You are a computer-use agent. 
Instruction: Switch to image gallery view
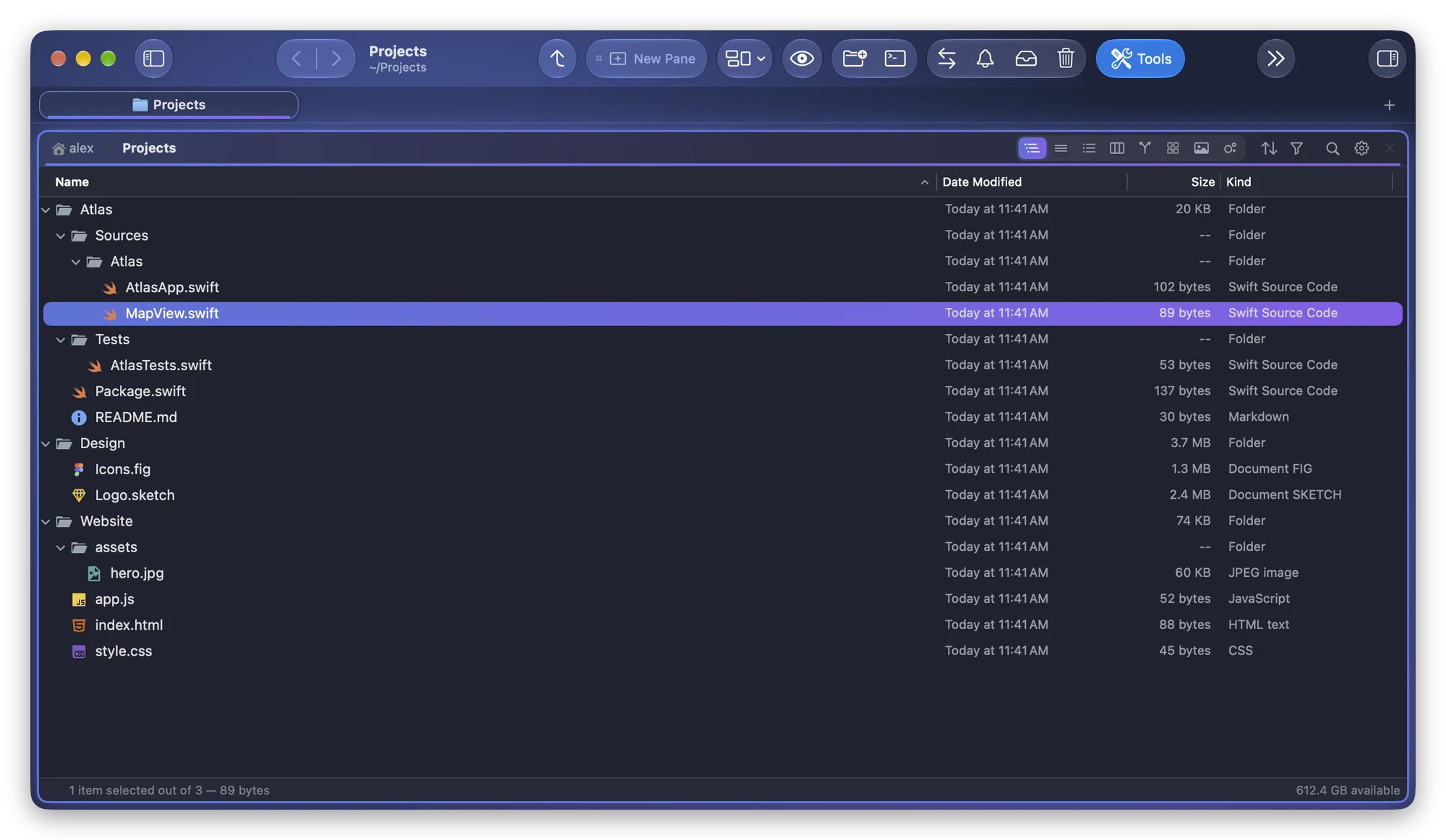pyautogui.click(x=1201, y=148)
